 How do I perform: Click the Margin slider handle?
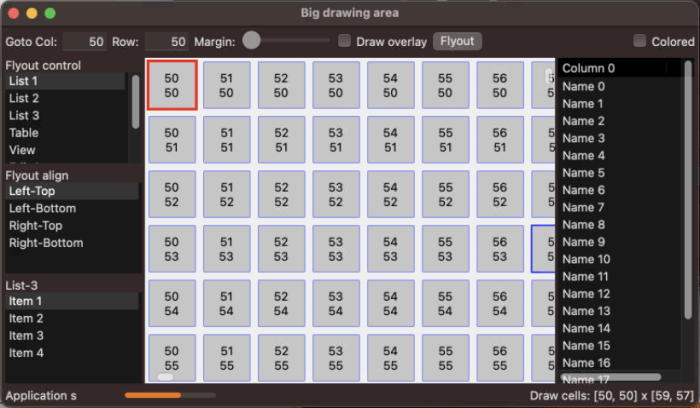point(252,41)
